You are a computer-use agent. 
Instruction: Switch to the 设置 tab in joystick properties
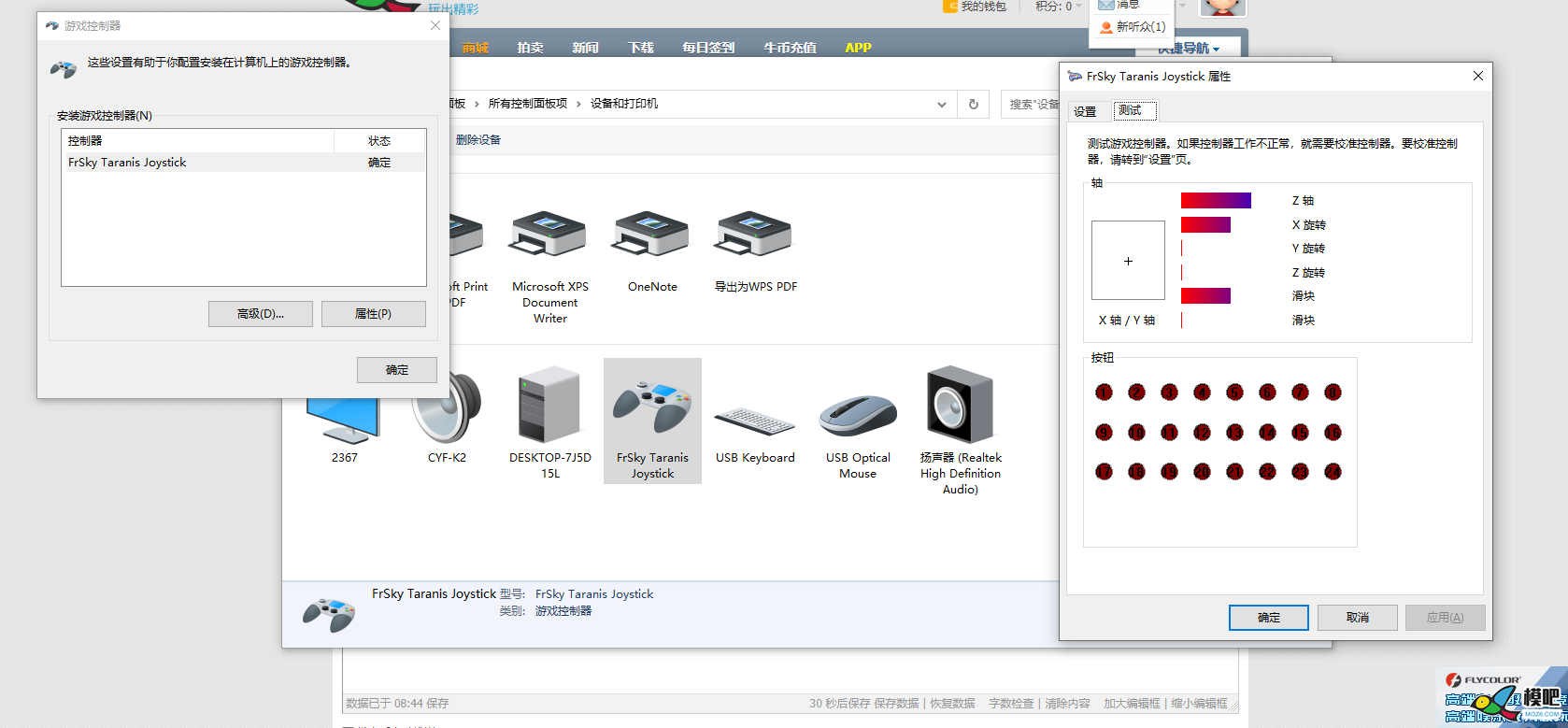pos(1085,111)
